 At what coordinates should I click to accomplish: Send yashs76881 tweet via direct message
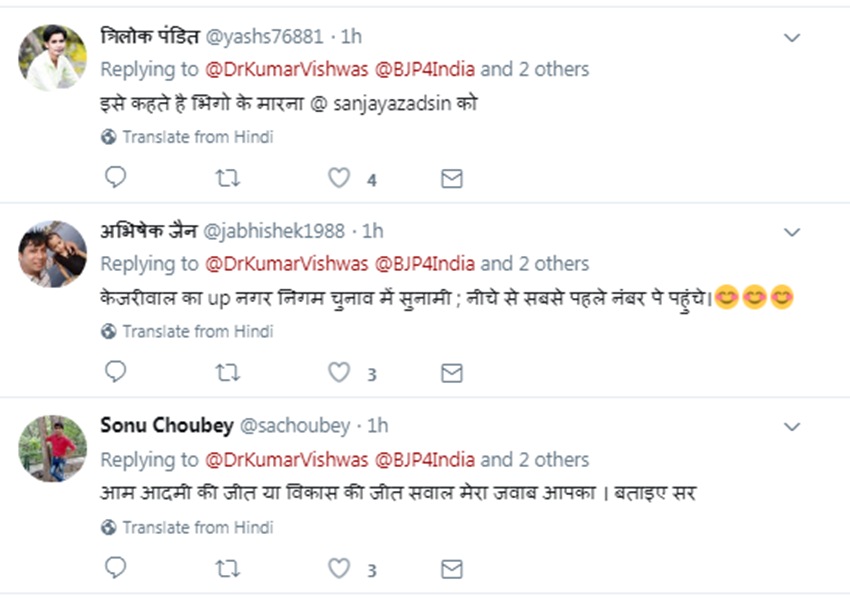pos(452,178)
